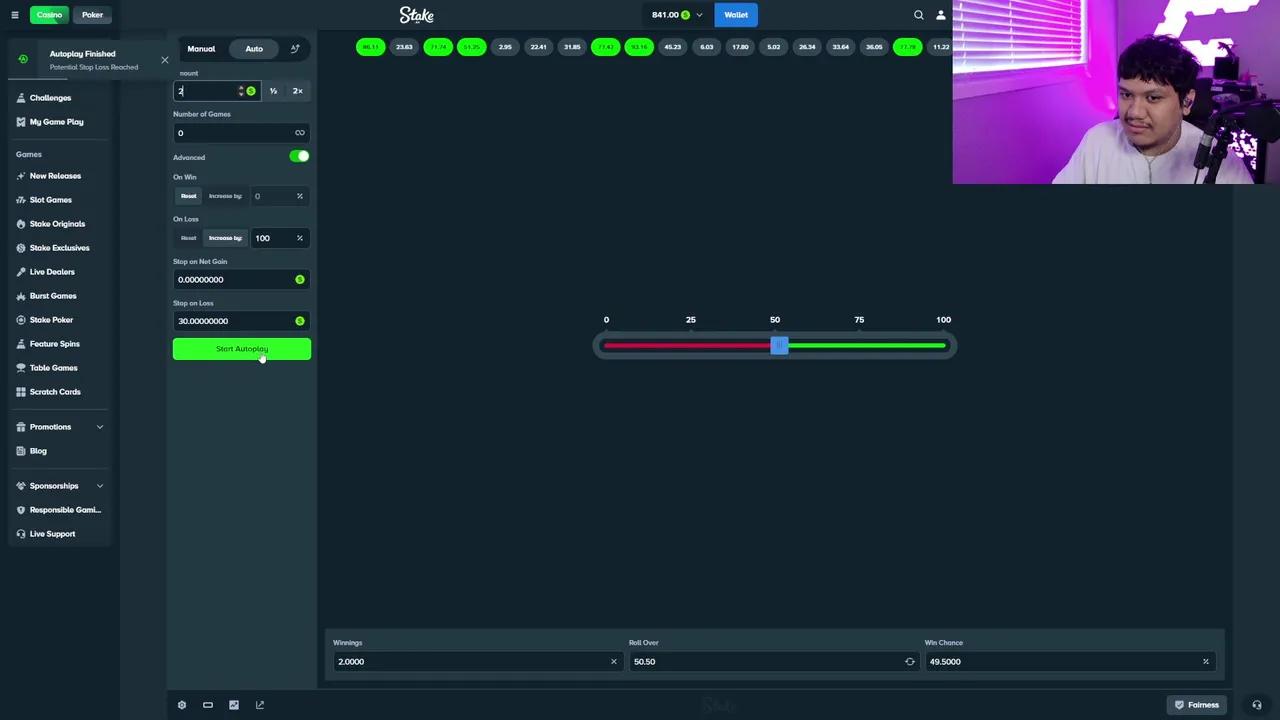Open game settings gear icon
The width and height of the screenshot is (1280, 720).
pos(182,705)
